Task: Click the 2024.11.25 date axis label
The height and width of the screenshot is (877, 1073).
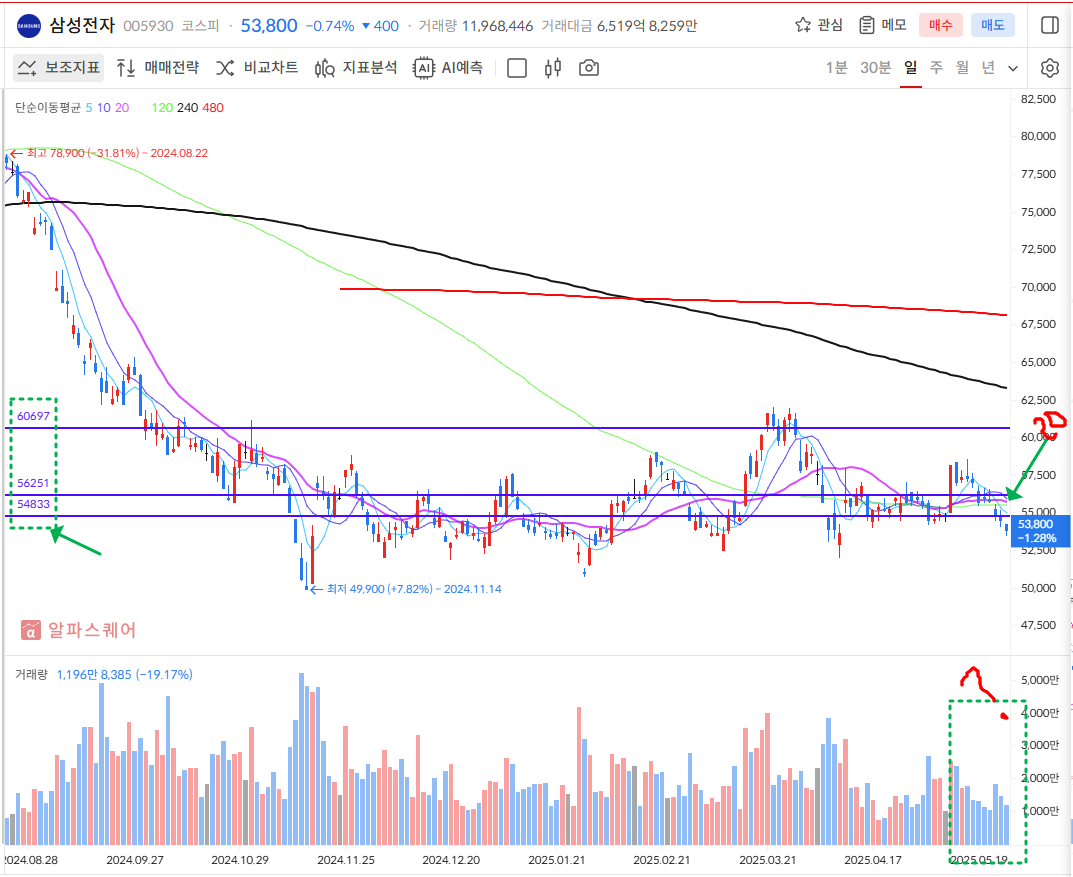Action: click(x=346, y=860)
